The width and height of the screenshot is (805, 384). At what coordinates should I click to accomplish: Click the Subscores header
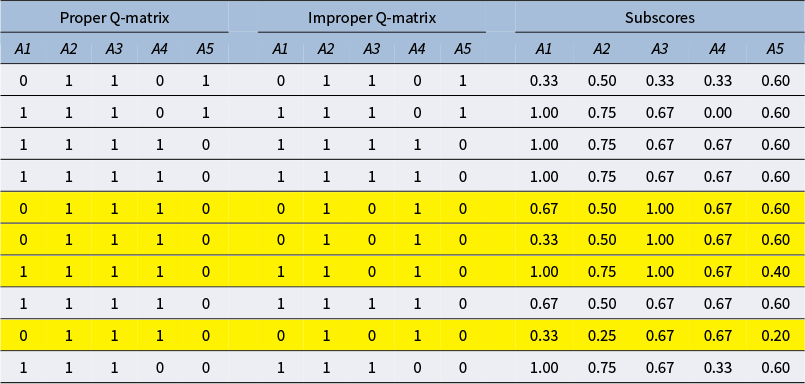point(660,18)
